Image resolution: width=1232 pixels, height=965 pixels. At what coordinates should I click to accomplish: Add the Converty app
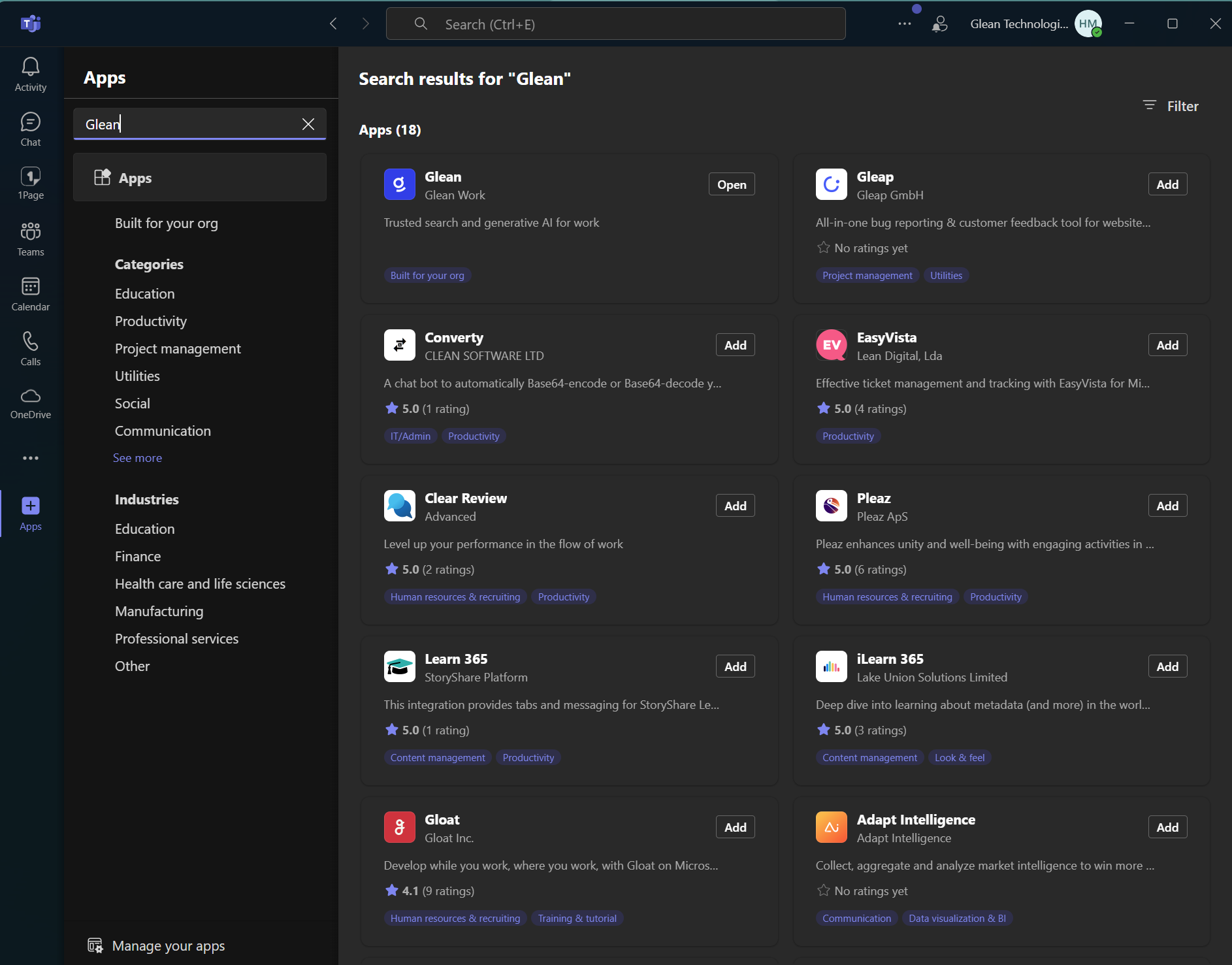(x=736, y=345)
